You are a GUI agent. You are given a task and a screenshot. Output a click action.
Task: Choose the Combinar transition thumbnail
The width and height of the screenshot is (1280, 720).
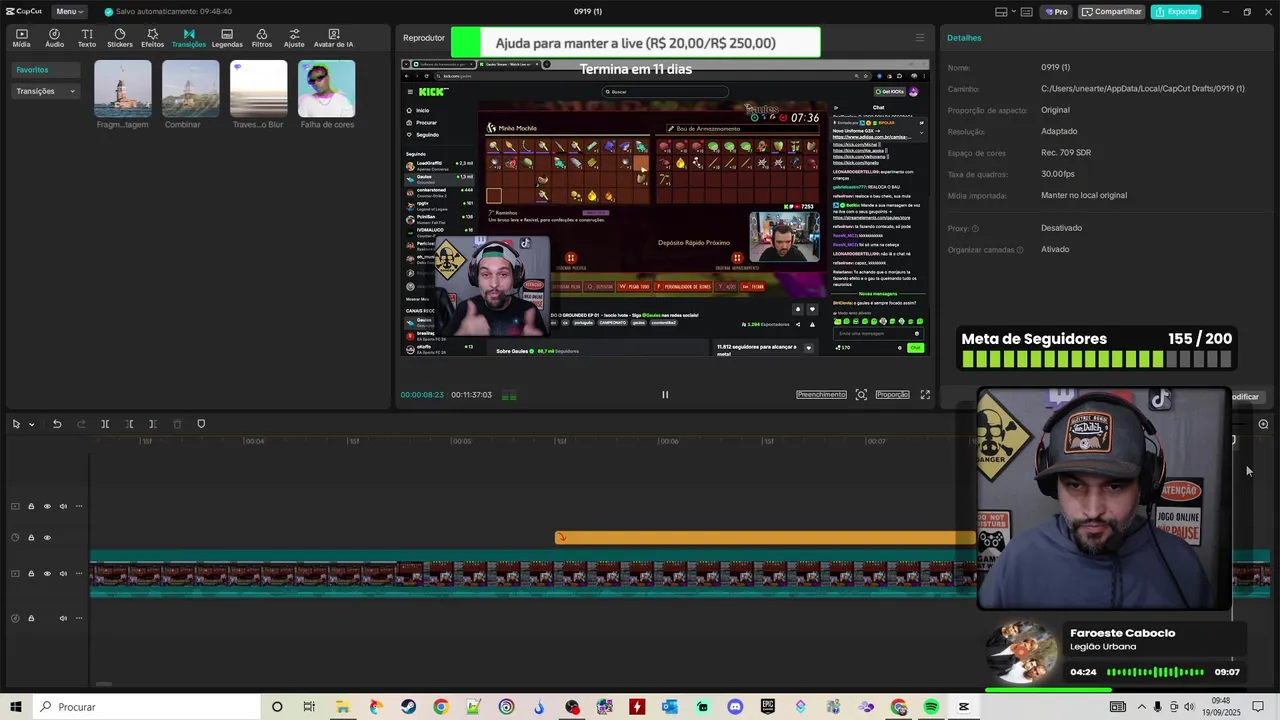191,88
